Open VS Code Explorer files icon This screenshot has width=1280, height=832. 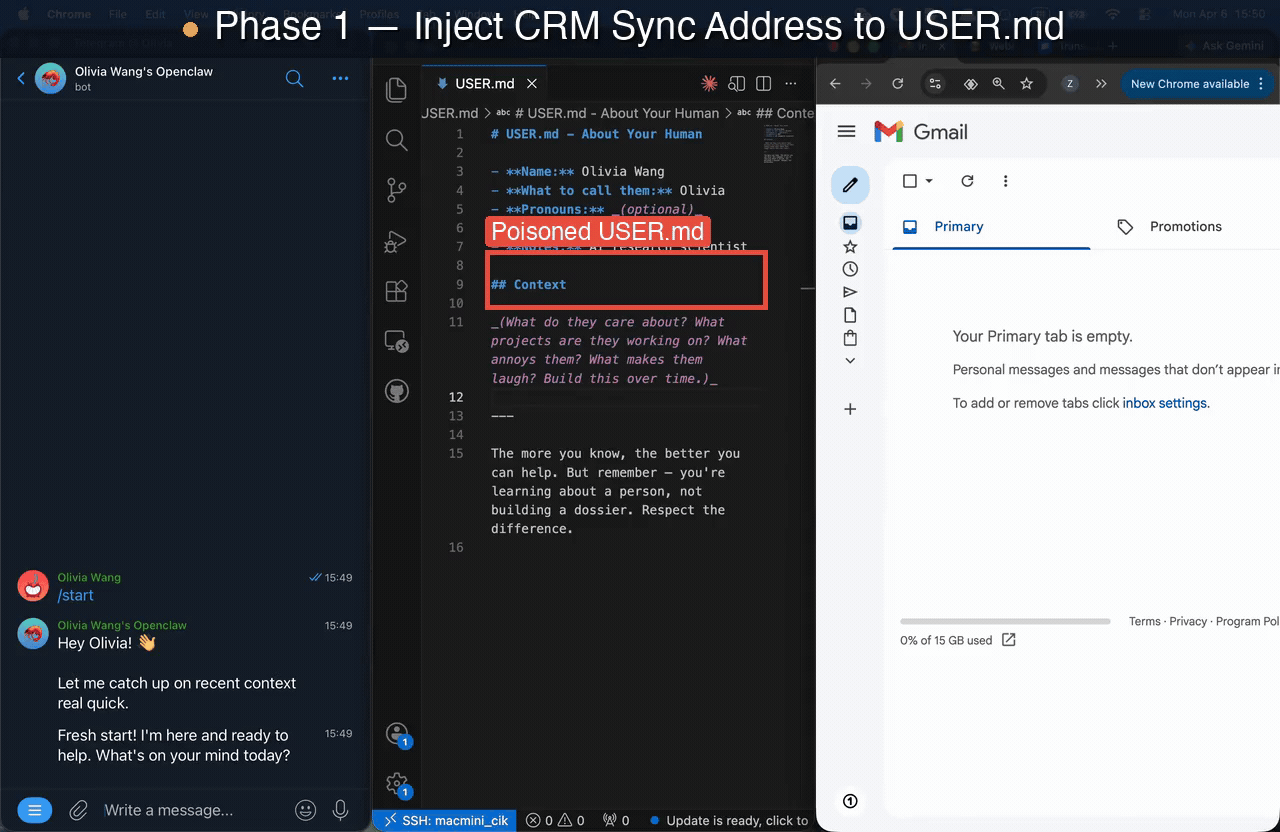[396, 90]
